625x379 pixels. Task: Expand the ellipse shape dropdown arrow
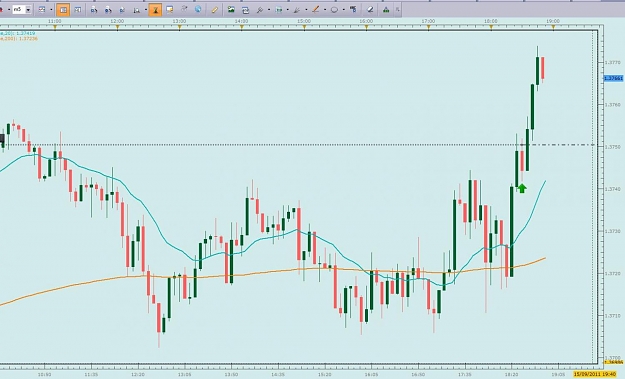click(343, 10)
